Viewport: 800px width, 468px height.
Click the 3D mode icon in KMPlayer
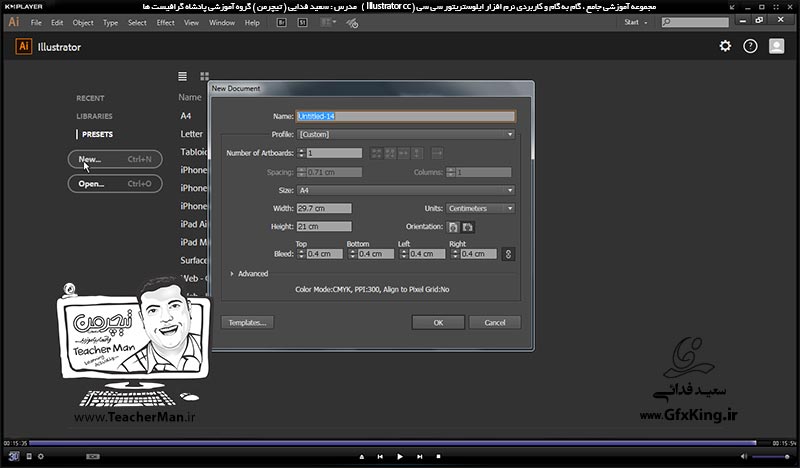[13, 456]
